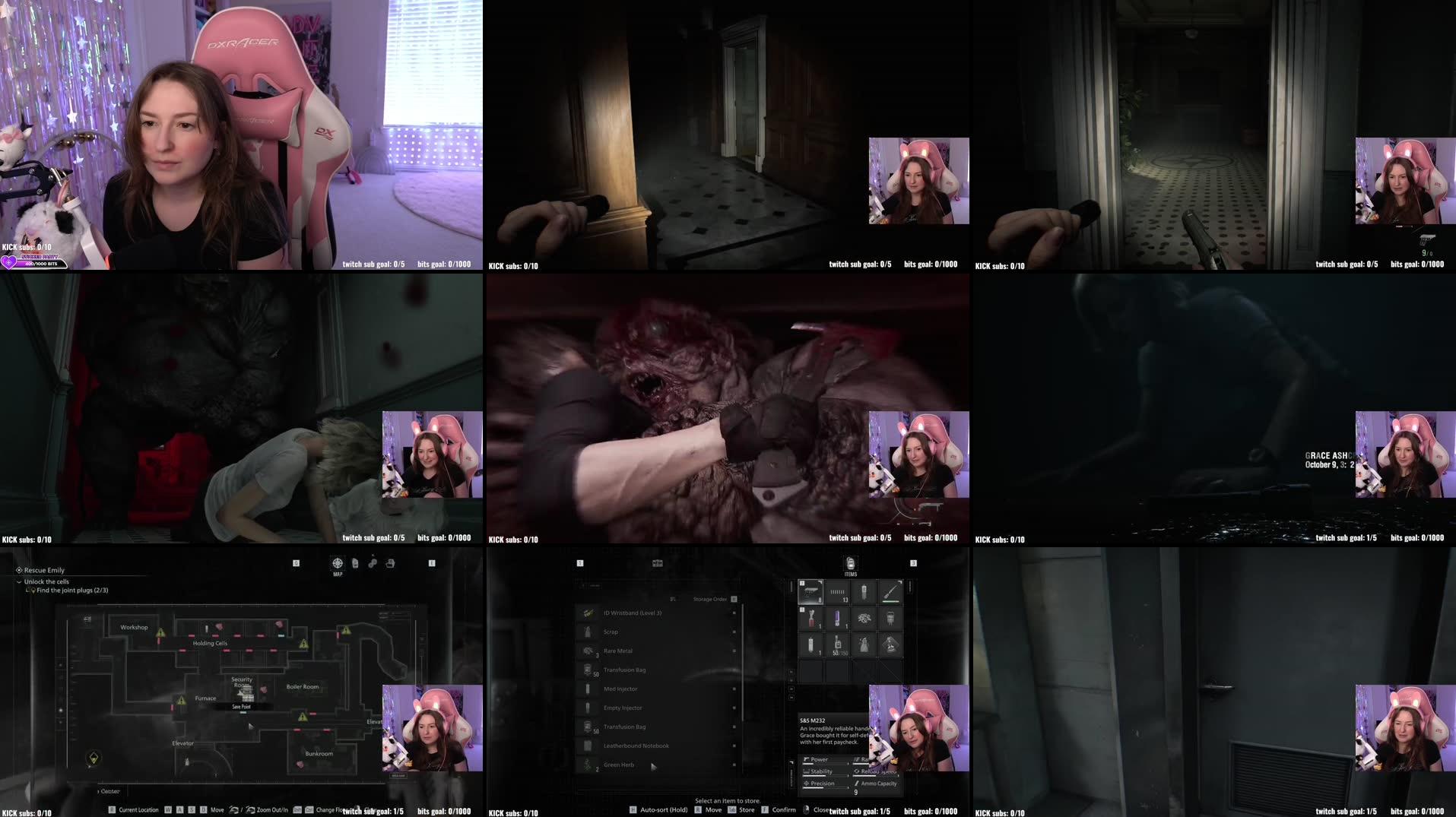Switch to the ITEMS tab
The image size is (1456, 817).
coord(850,565)
